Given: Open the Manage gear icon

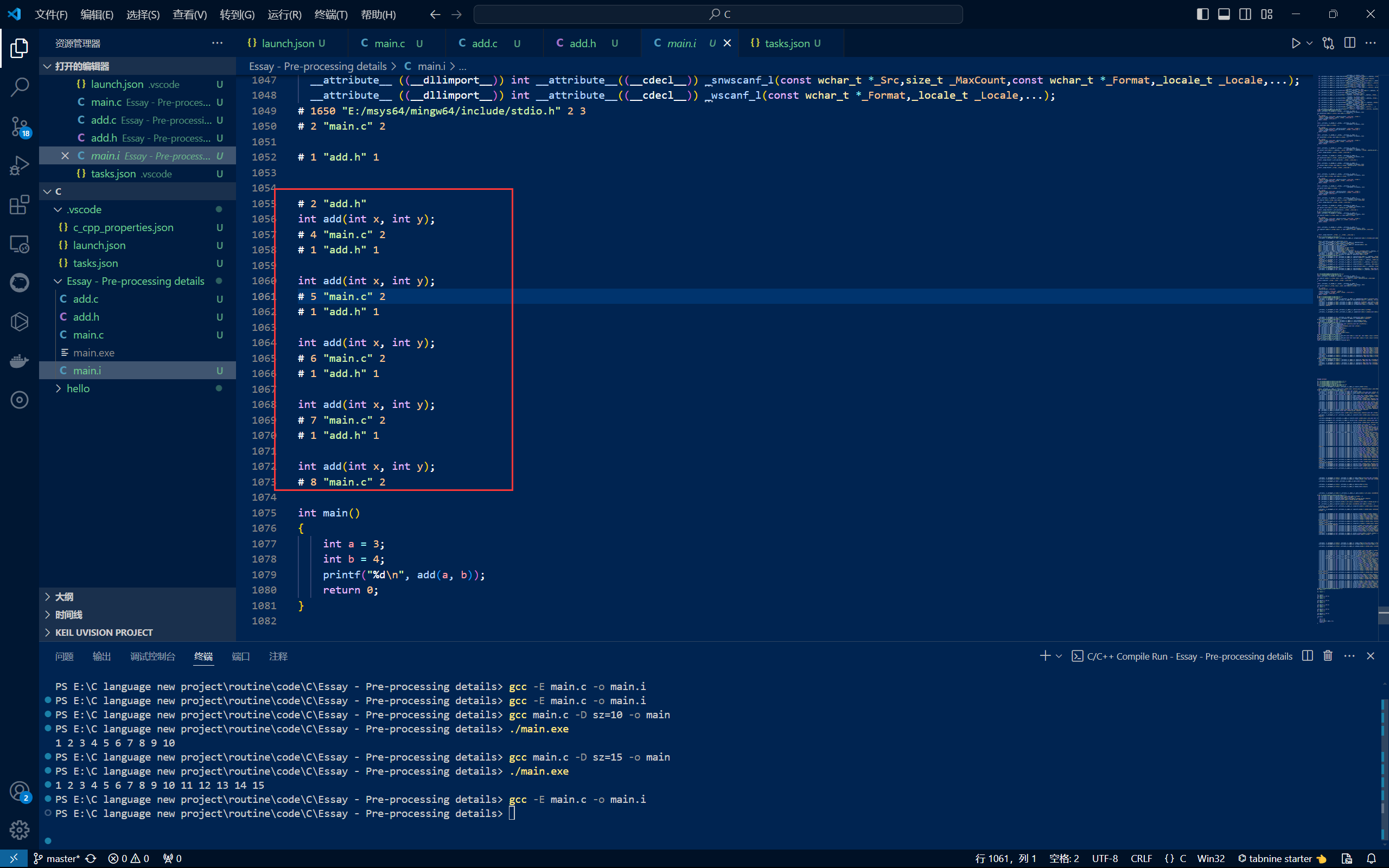Looking at the screenshot, I should [20, 829].
